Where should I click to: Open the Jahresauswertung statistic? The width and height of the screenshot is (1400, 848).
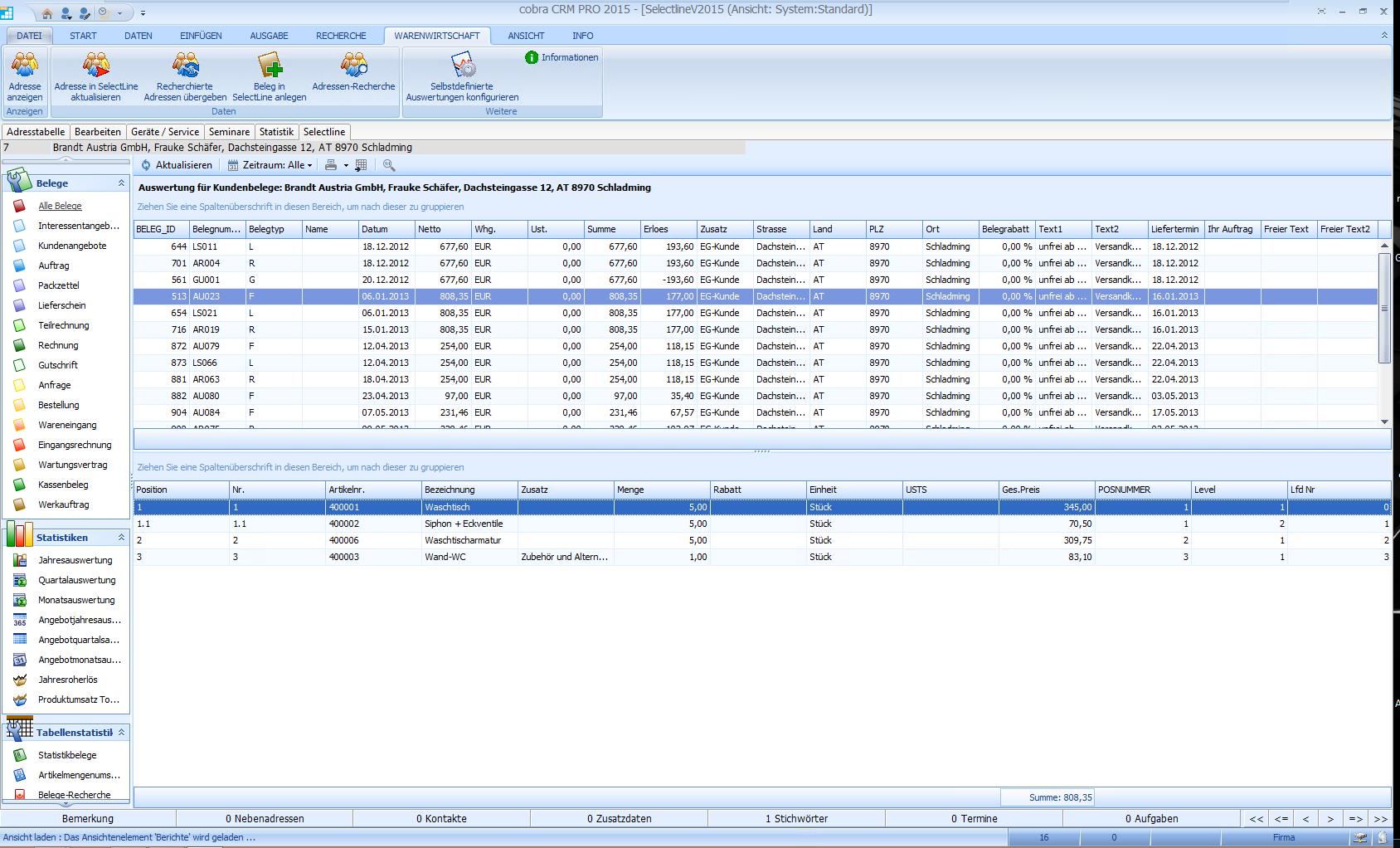[75, 560]
